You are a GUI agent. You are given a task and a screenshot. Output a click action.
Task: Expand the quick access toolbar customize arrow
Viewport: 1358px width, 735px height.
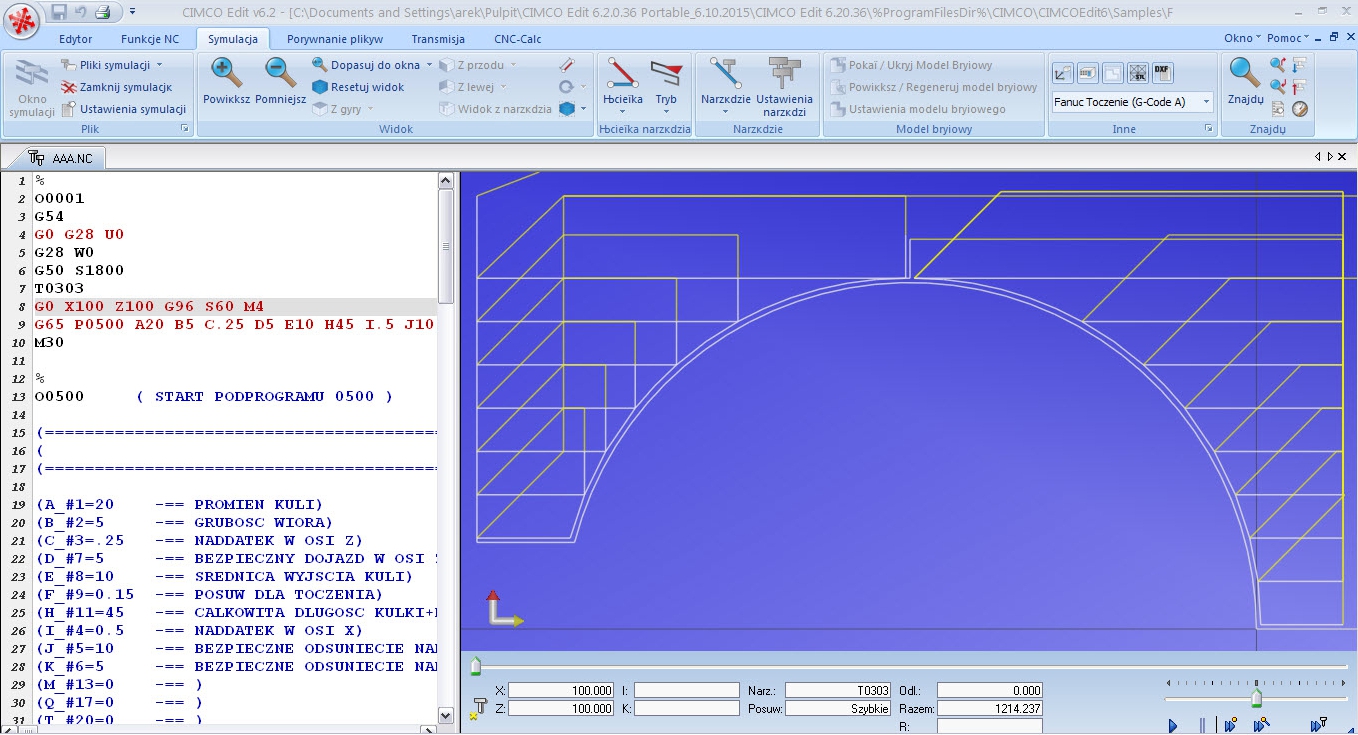pos(133,11)
